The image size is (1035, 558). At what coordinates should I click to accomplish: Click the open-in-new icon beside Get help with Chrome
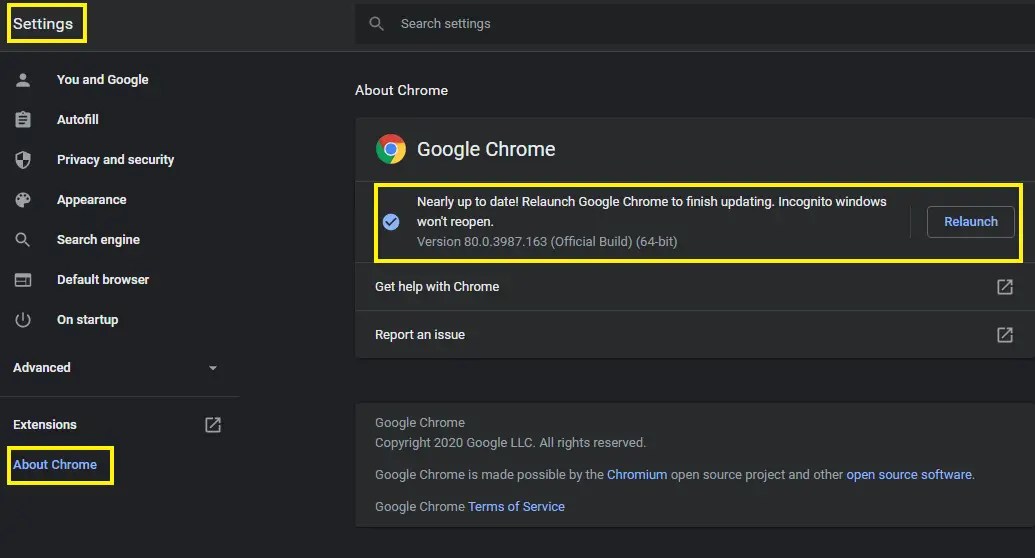click(x=1005, y=287)
